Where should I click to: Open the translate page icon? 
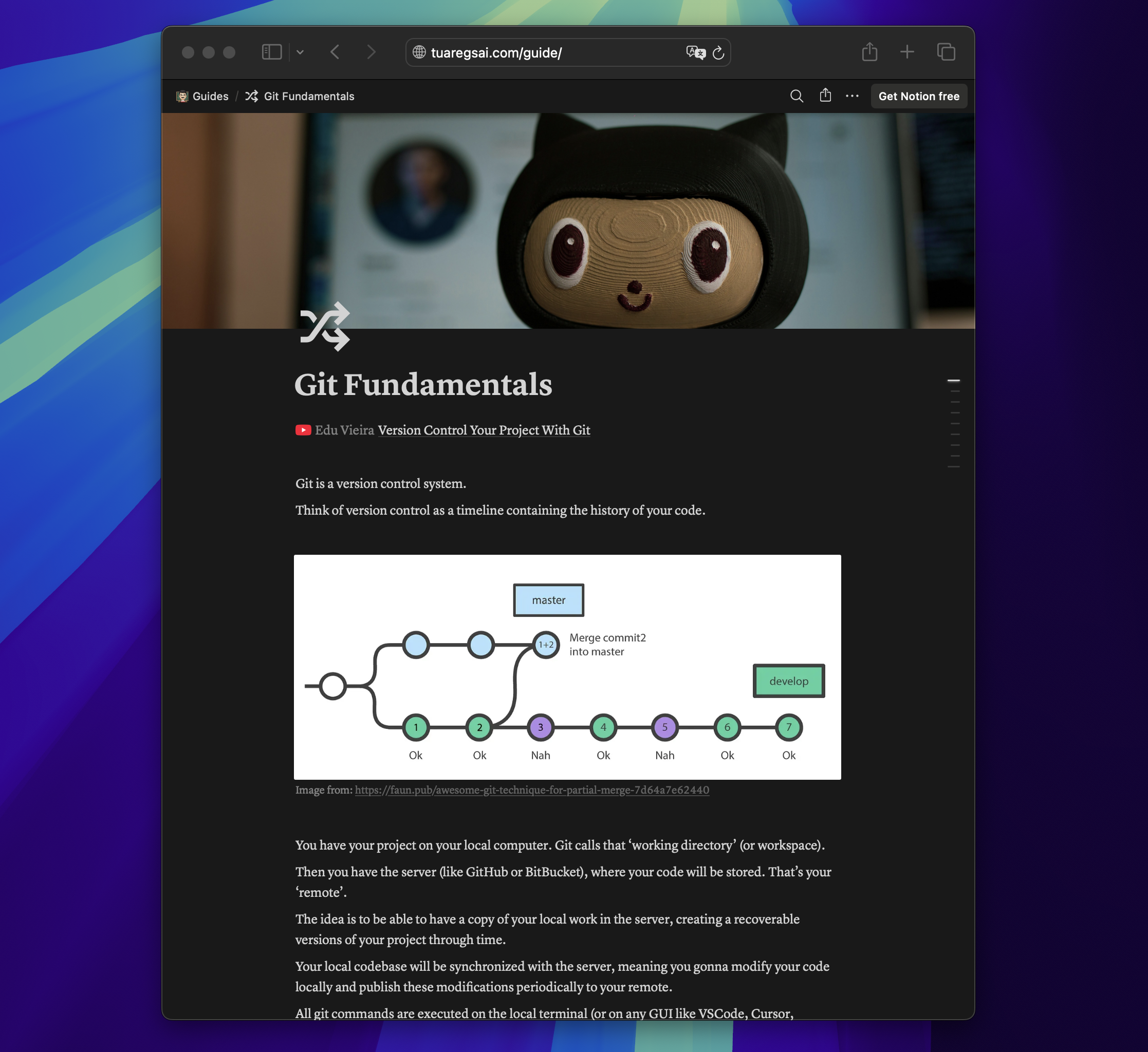pyautogui.click(x=695, y=52)
